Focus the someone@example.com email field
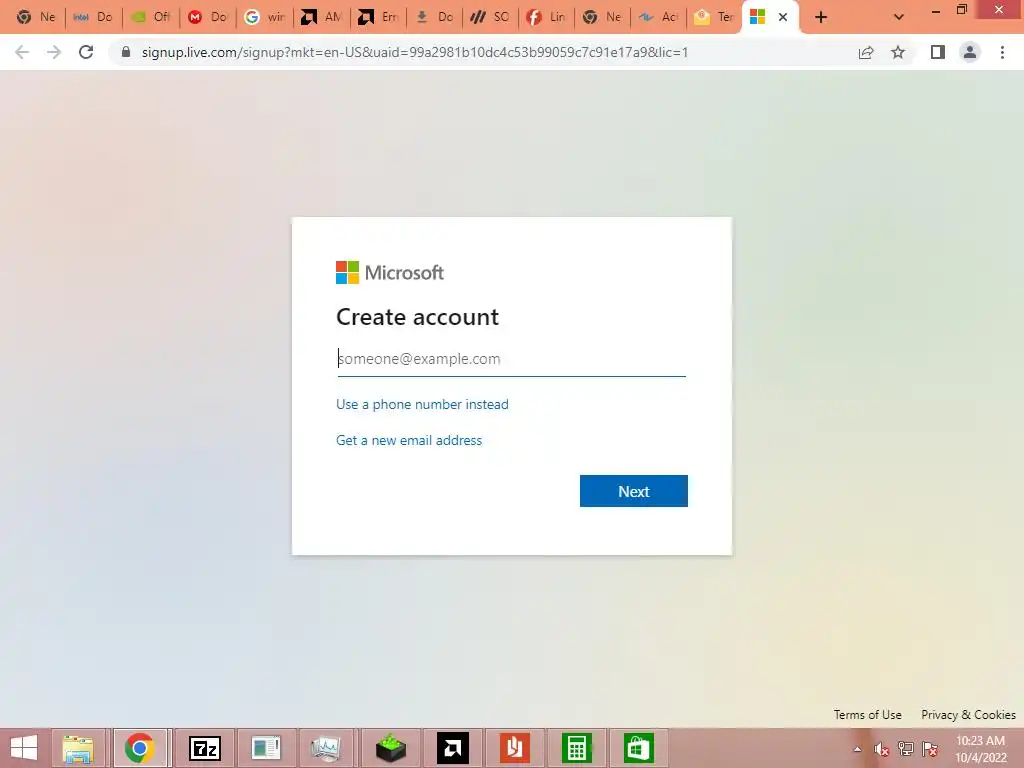1024x768 pixels. [511, 359]
